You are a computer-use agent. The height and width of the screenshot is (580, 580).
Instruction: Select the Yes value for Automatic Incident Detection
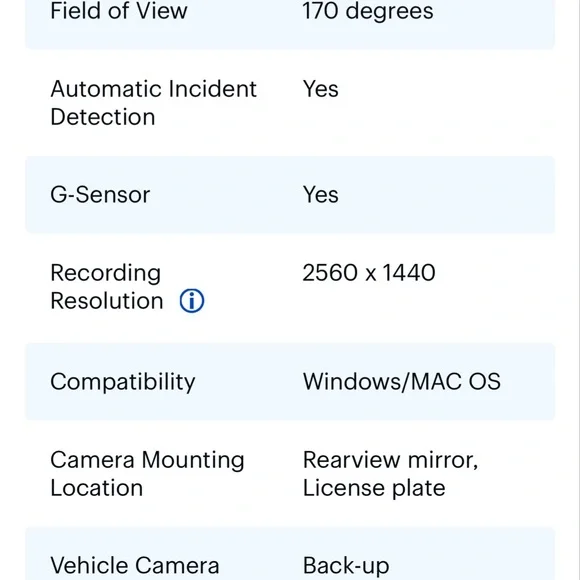tap(320, 89)
